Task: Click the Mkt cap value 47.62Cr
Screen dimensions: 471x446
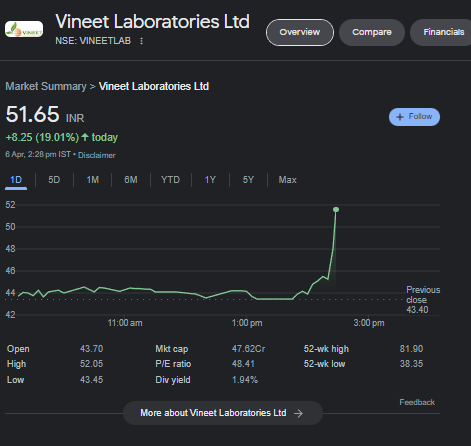Action: [248, 349]
